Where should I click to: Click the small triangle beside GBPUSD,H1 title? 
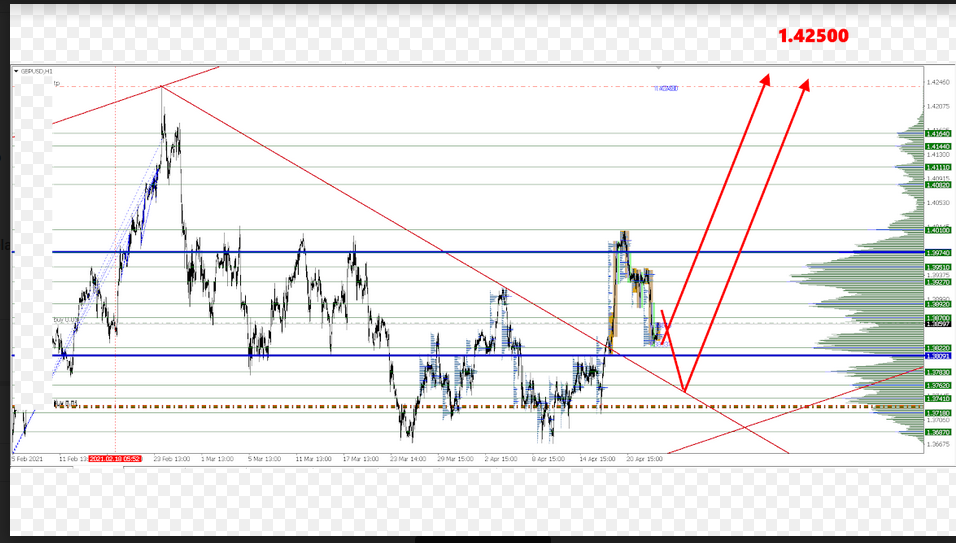coord(16,72)
